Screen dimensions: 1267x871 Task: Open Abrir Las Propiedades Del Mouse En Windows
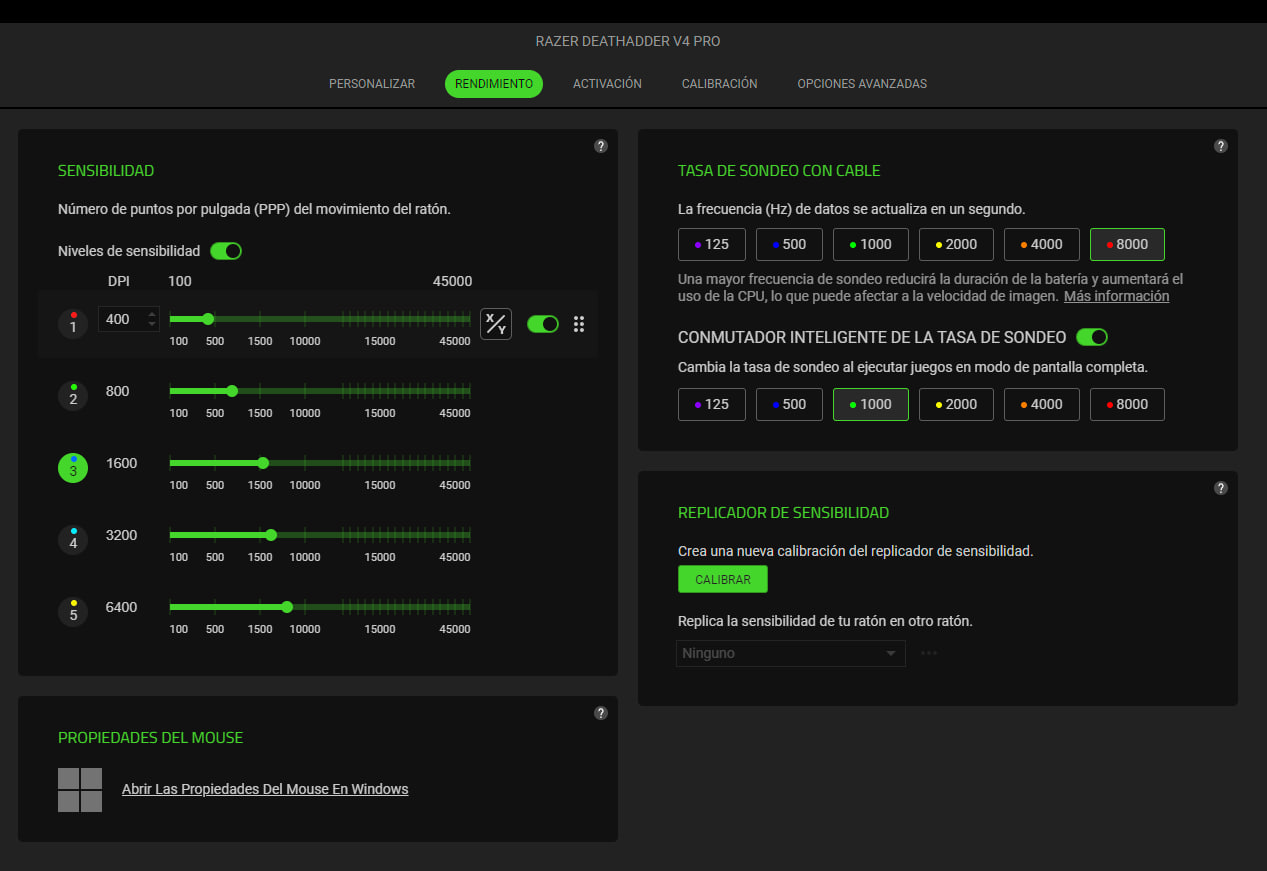tap(265, 789)
